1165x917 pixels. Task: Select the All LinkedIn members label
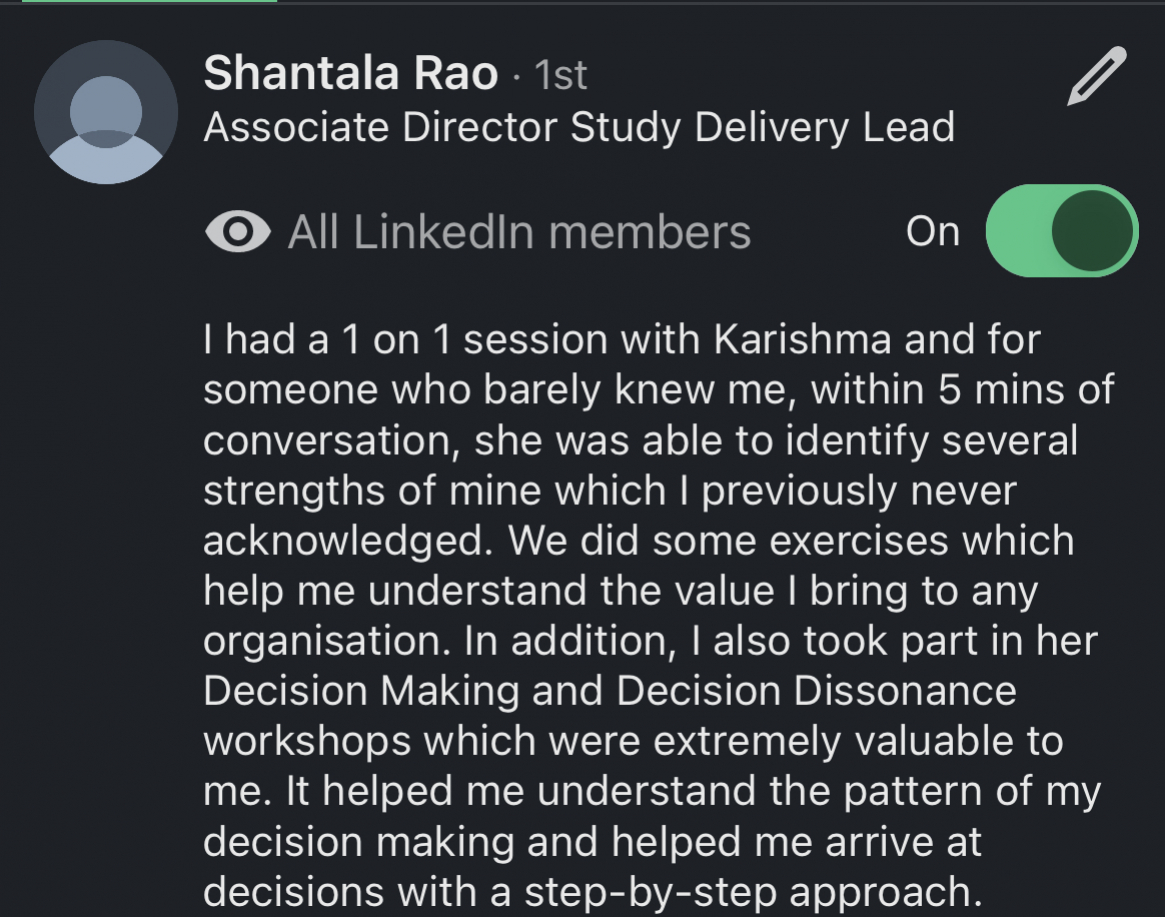519,232
